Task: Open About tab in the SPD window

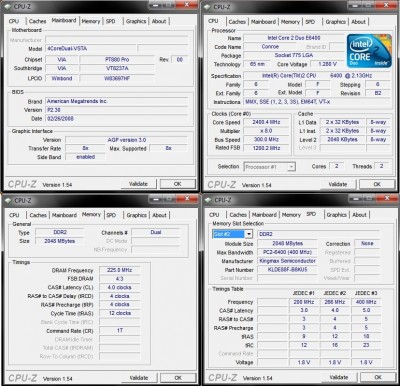Action: click(x=360, y=215)
